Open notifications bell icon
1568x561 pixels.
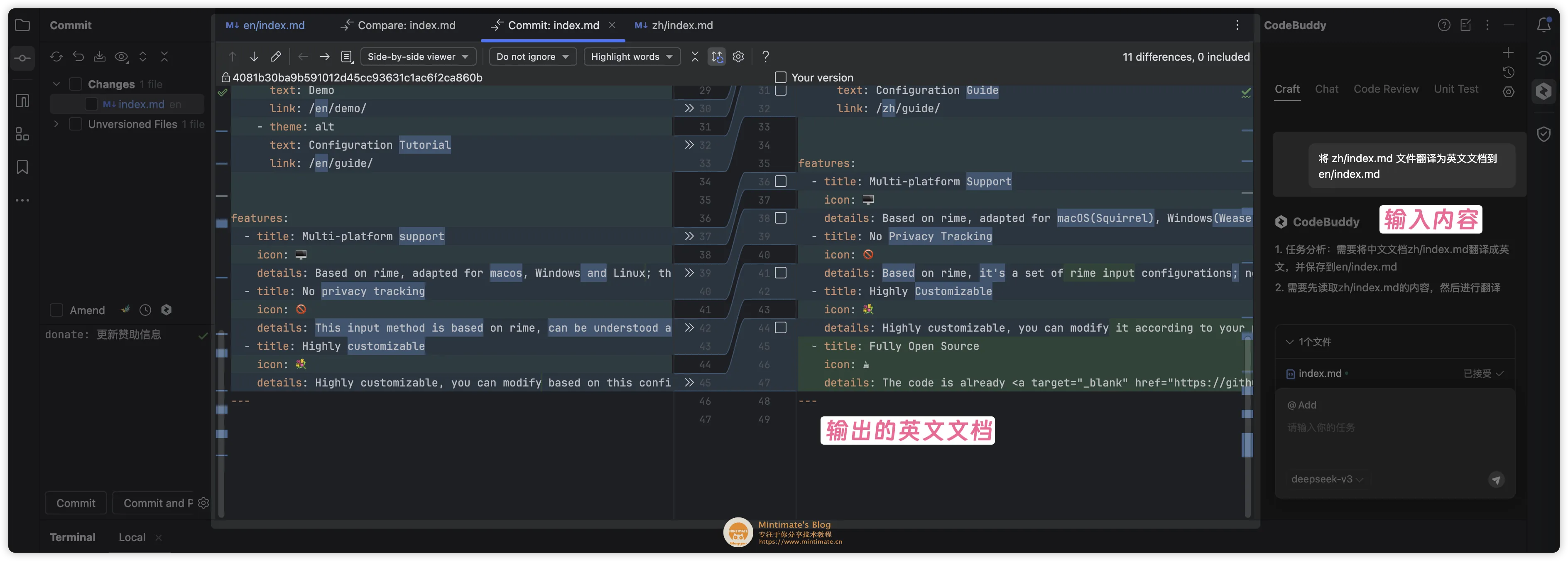[x=1543, y=25]
